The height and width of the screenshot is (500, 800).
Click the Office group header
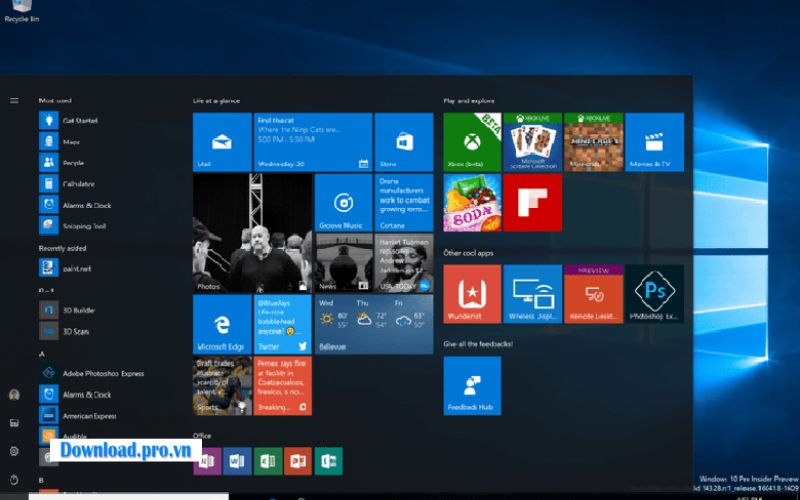[202, 435]
